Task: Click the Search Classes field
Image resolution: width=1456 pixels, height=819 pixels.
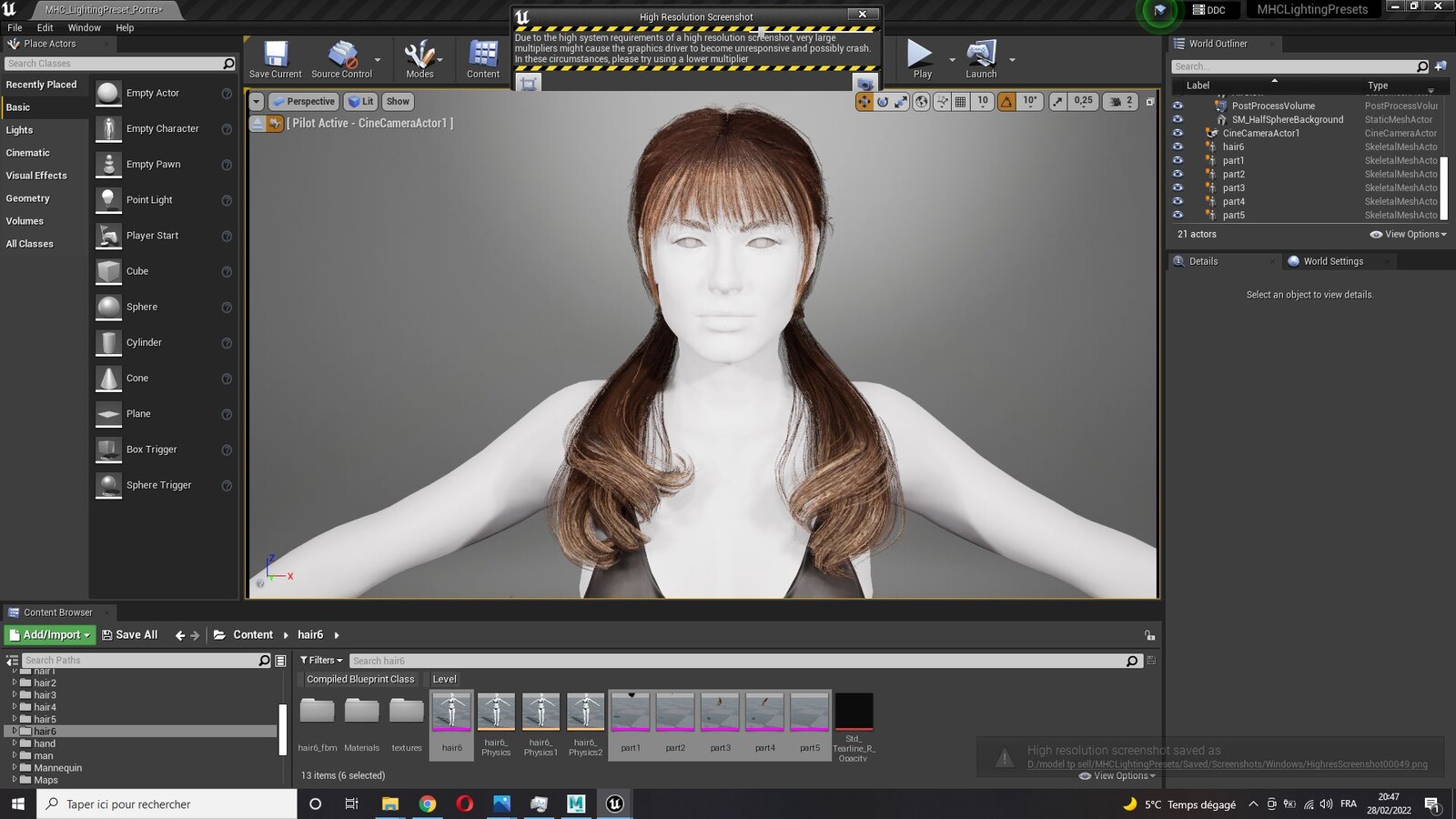Action: tap(120, 64)
